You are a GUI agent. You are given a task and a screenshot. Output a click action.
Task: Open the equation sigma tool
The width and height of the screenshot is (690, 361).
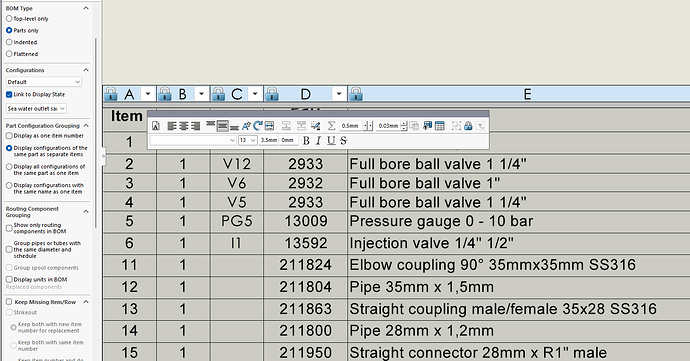pos(331,126)
